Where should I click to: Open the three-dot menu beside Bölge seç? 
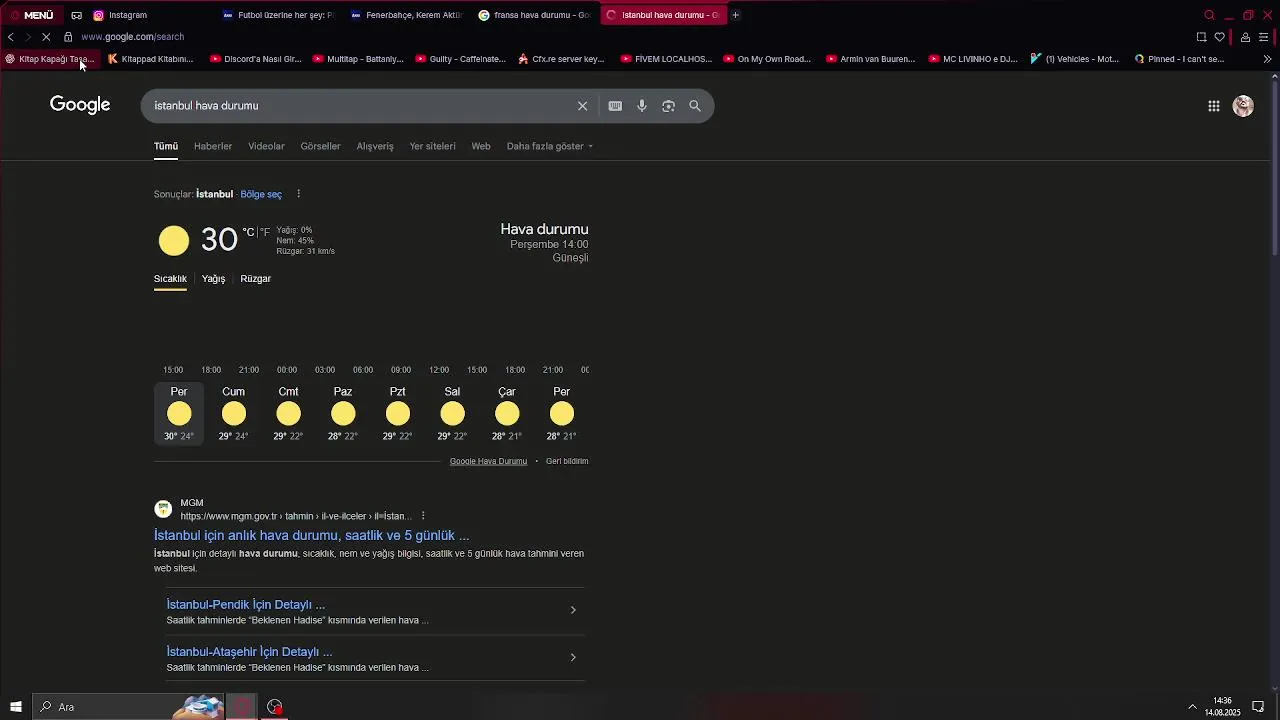click(298, 194)
